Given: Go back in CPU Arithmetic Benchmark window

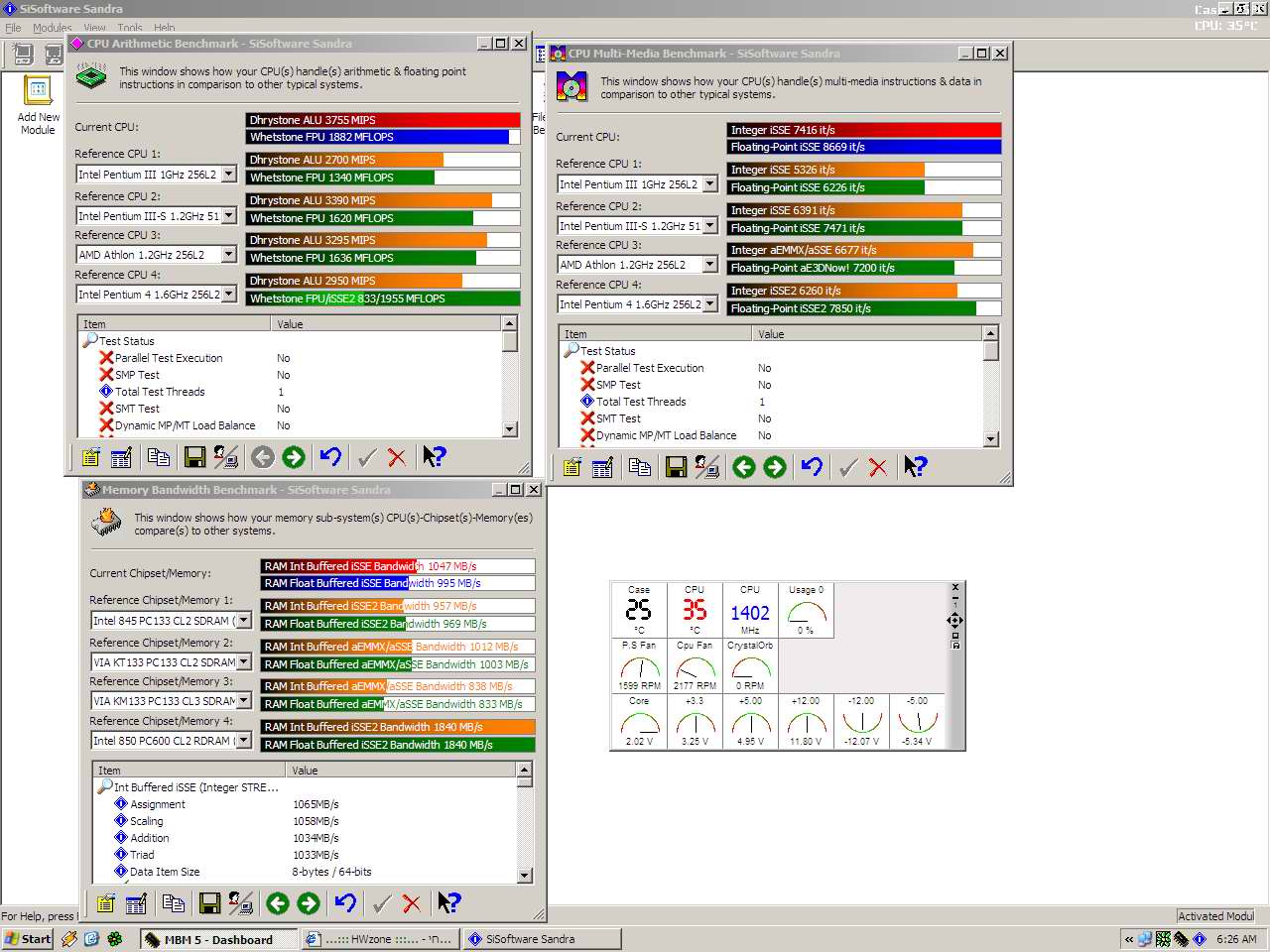Looking at the screenshot, I should click(263, 457).
